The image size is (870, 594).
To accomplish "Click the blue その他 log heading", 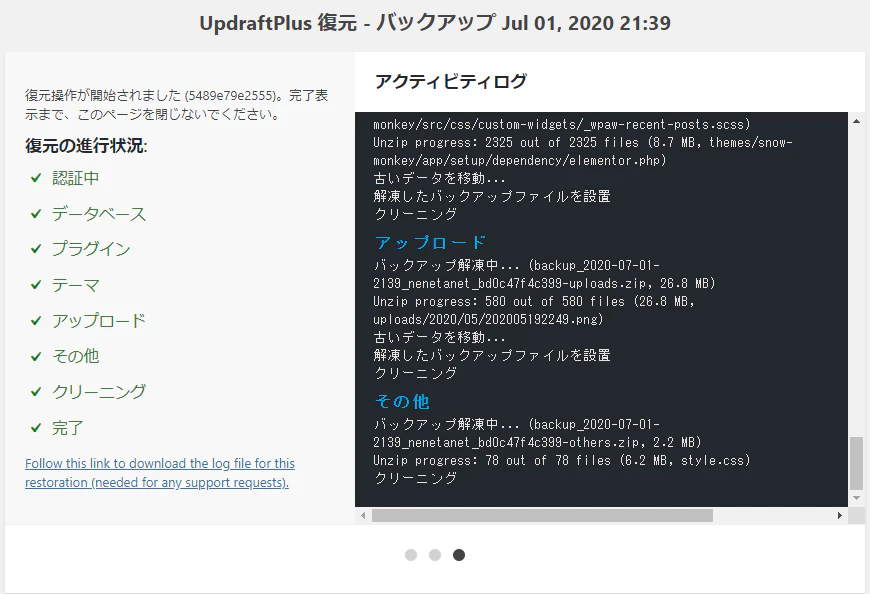I will tap(402, 402).
